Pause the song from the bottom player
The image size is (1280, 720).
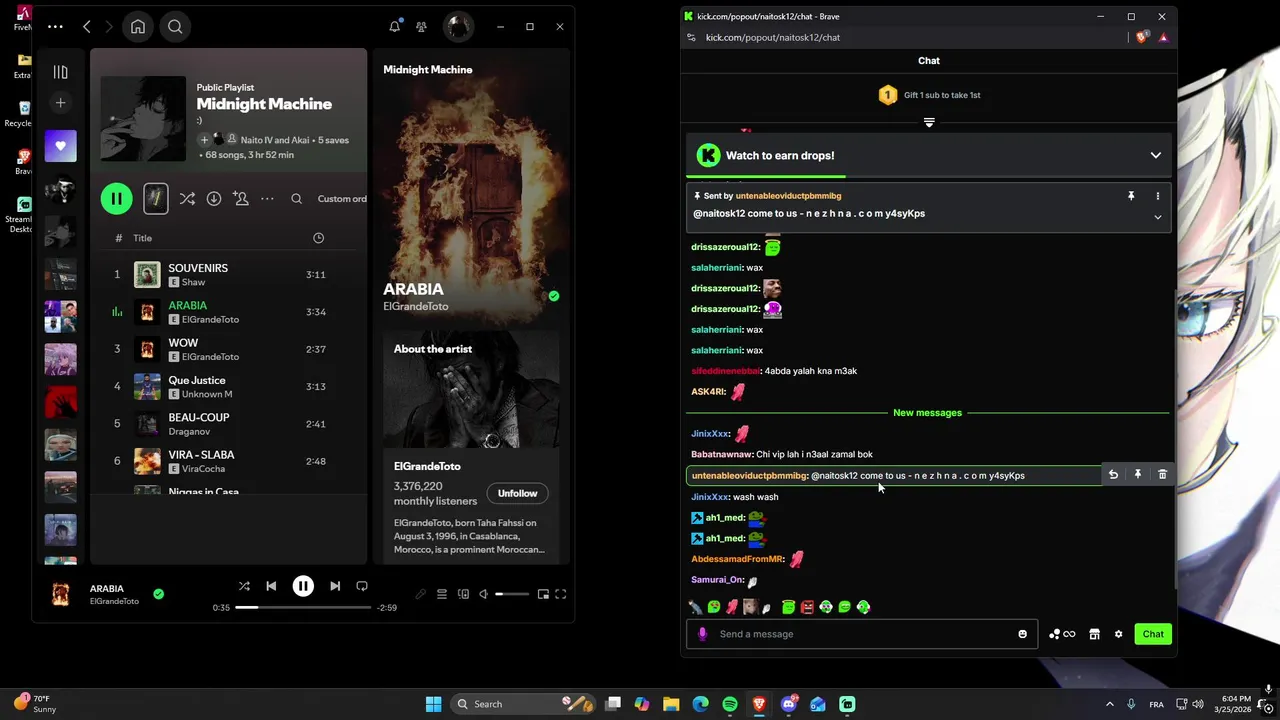pos(303,586)
